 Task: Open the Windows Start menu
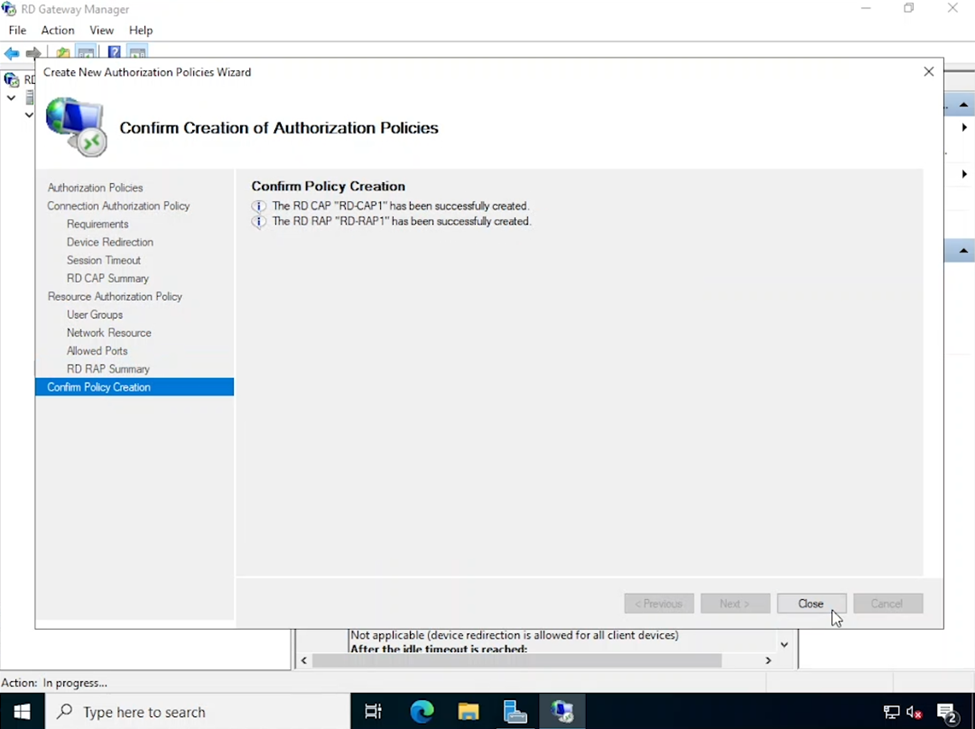[20, 711]
